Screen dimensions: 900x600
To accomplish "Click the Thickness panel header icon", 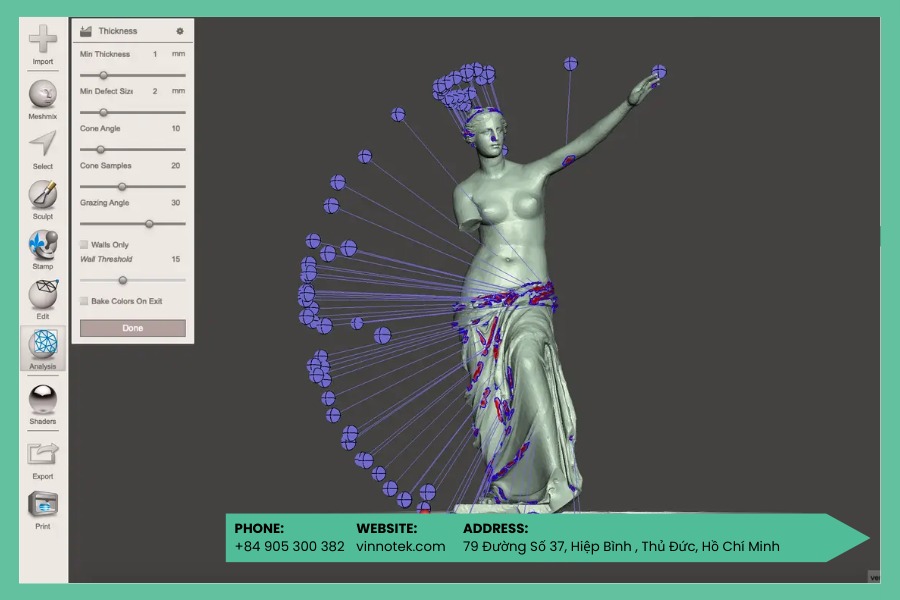I will (86, 31).
